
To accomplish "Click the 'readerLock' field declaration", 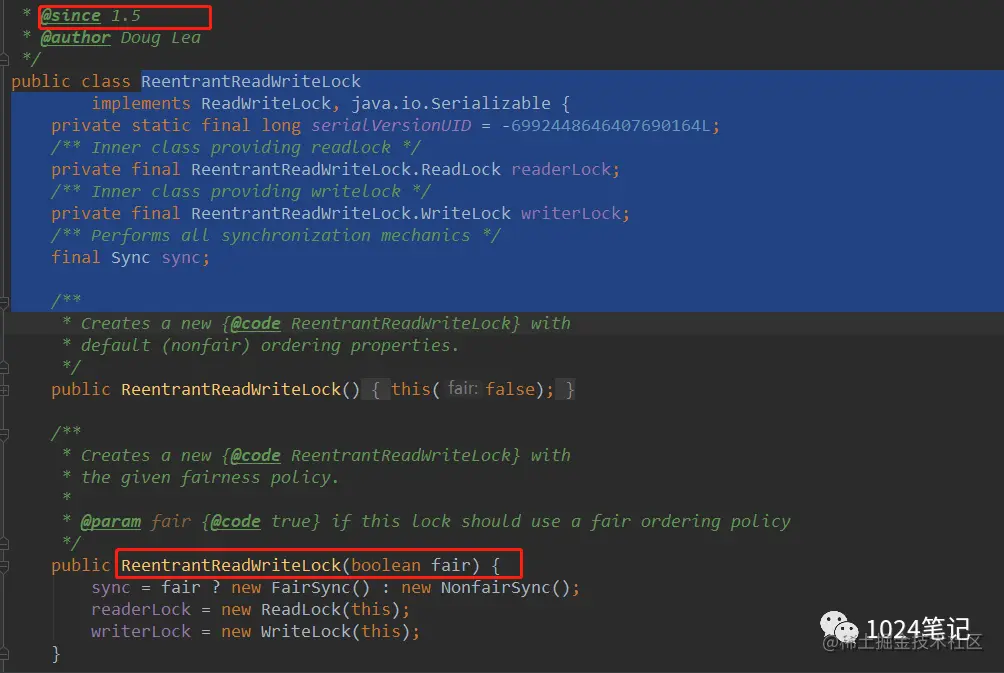I will coord(561,170).
